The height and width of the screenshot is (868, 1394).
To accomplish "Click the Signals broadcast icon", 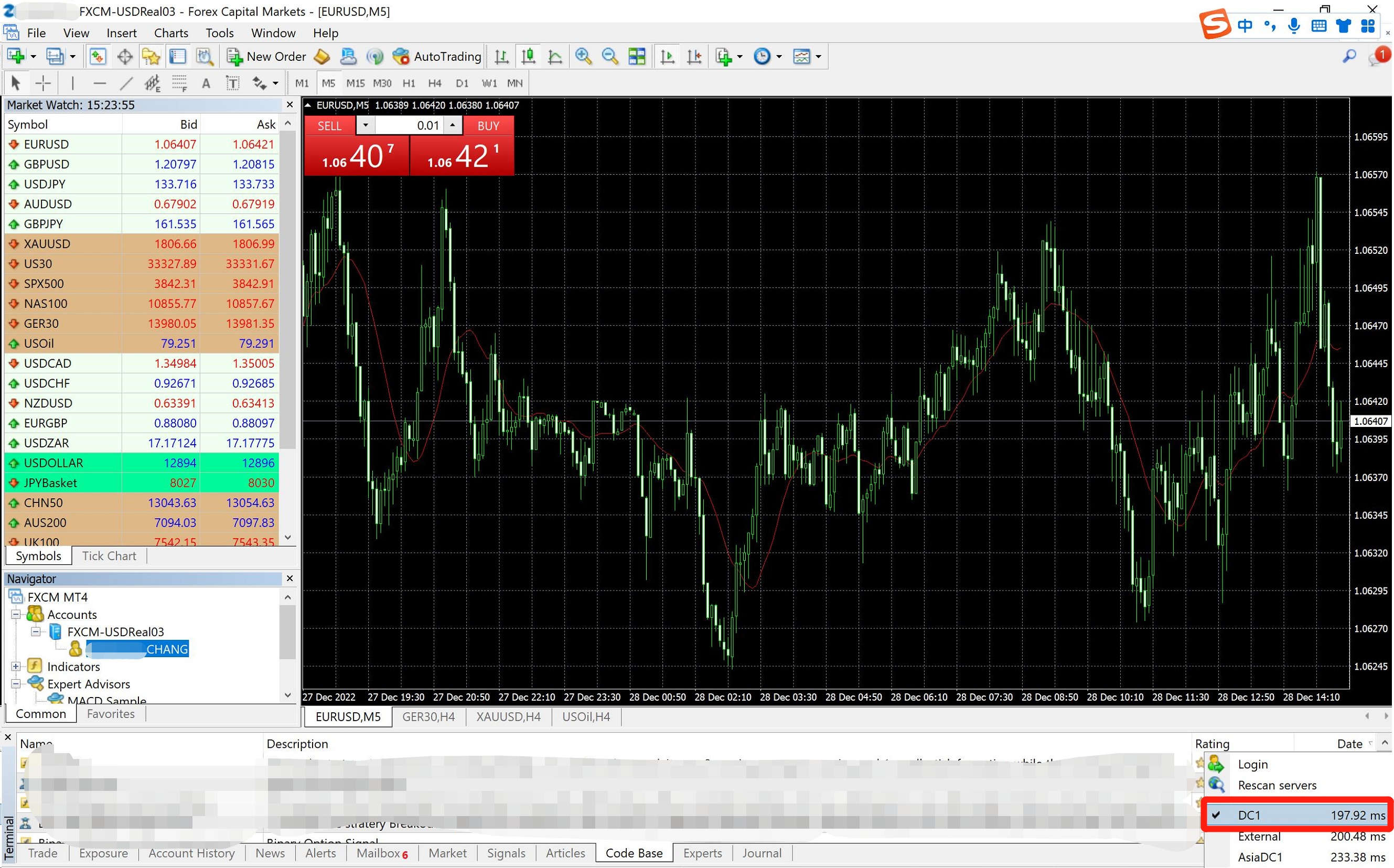I will [375, 56].
